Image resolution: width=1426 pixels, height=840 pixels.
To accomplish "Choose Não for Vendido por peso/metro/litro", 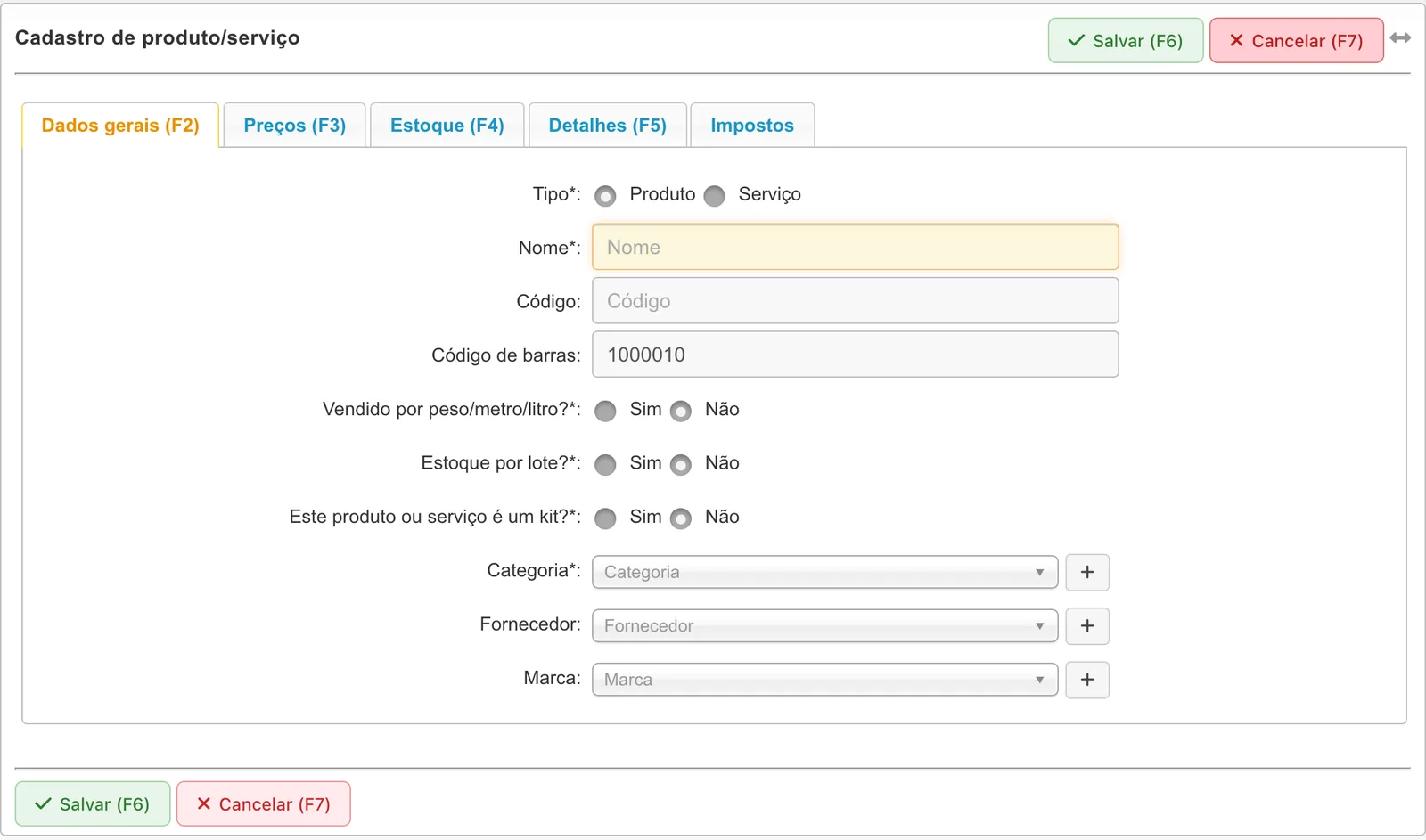I will tap(681, 411).
